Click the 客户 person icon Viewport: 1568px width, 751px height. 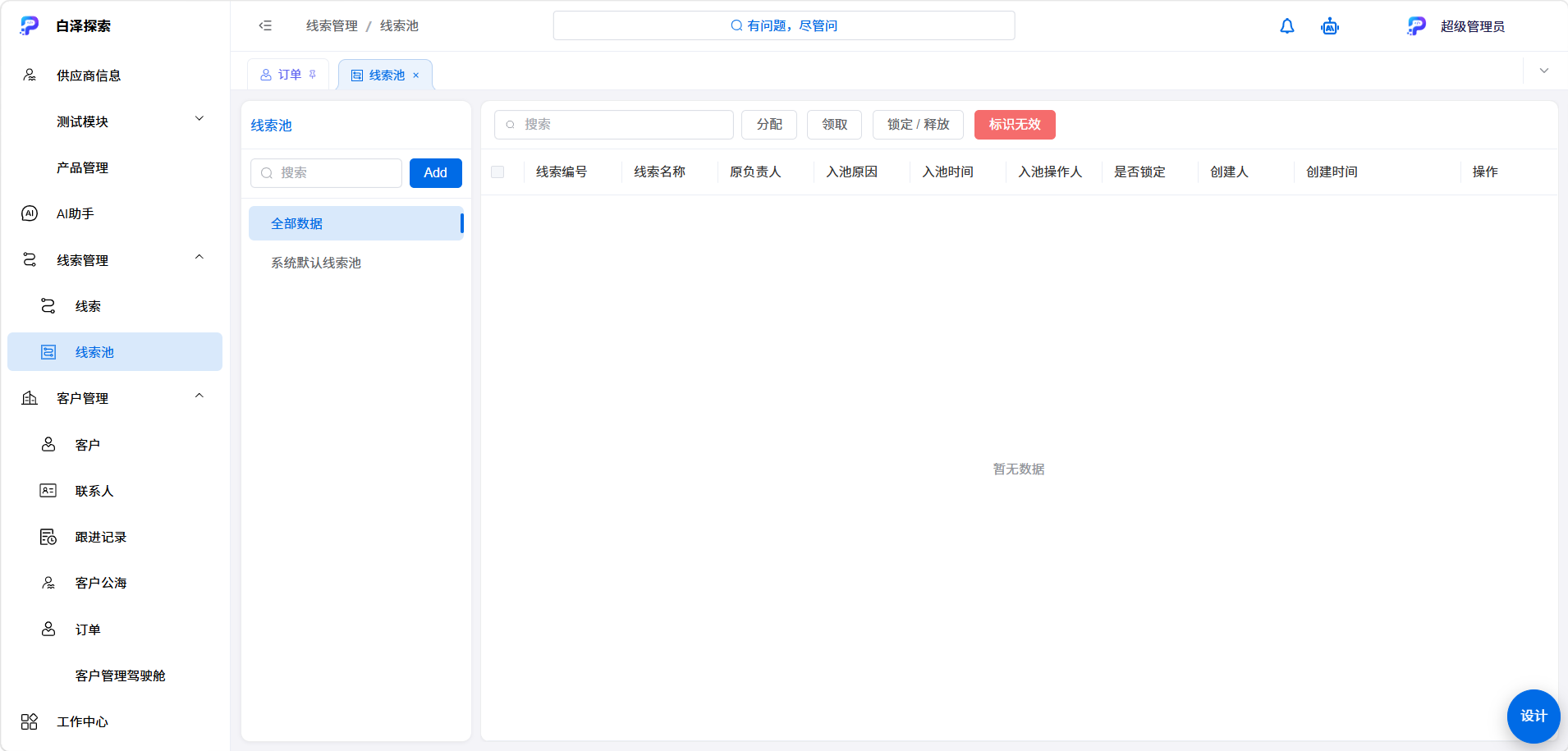(x=48, y=444)
